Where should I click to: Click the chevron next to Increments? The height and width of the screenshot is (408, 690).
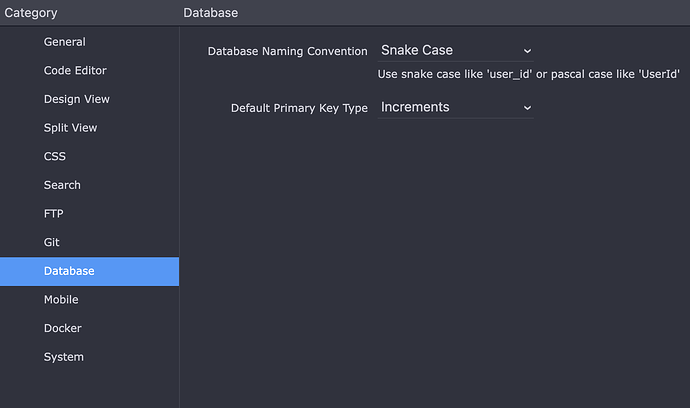[527, 108]
